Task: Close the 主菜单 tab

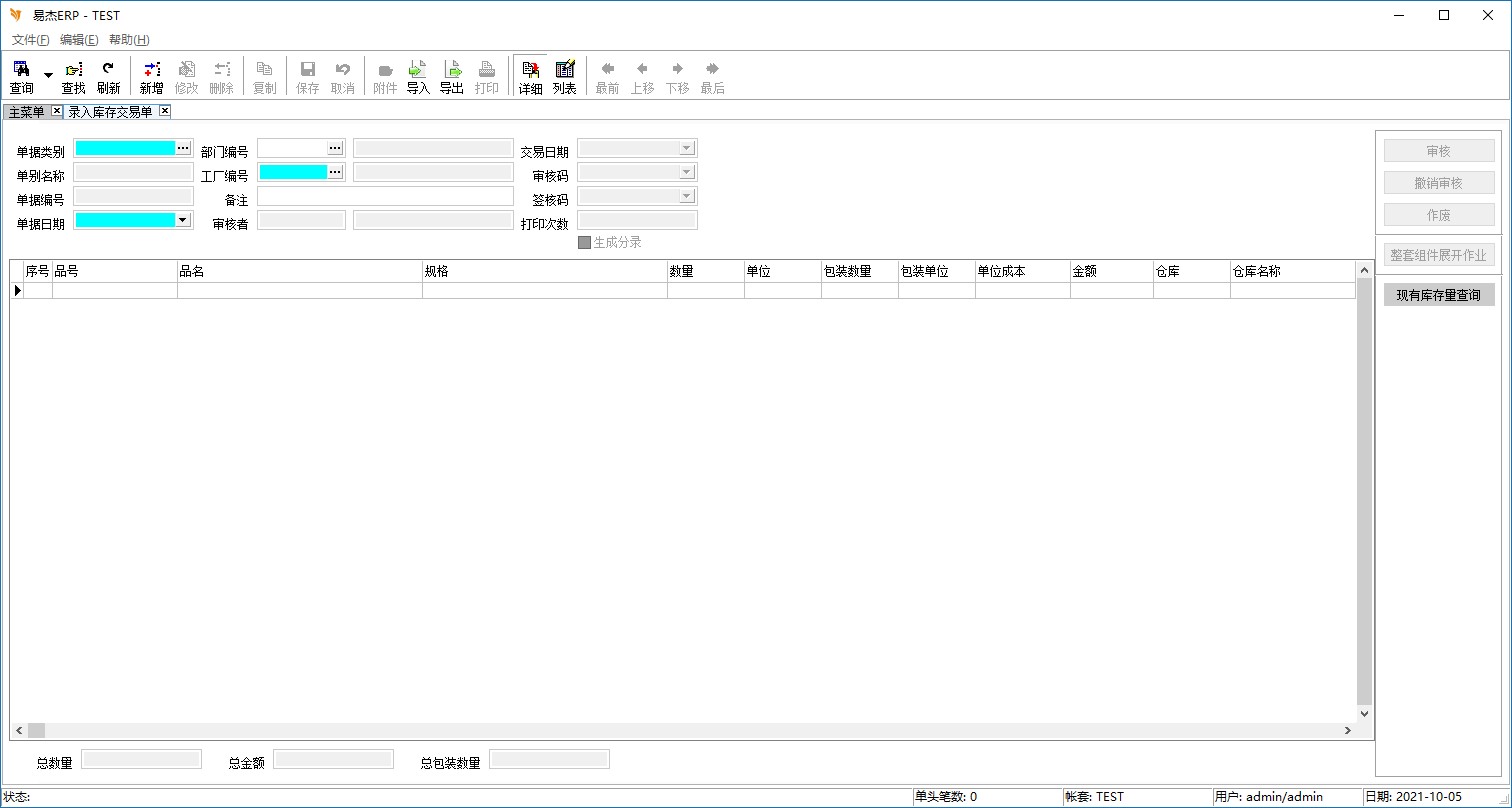Action: 56,111
